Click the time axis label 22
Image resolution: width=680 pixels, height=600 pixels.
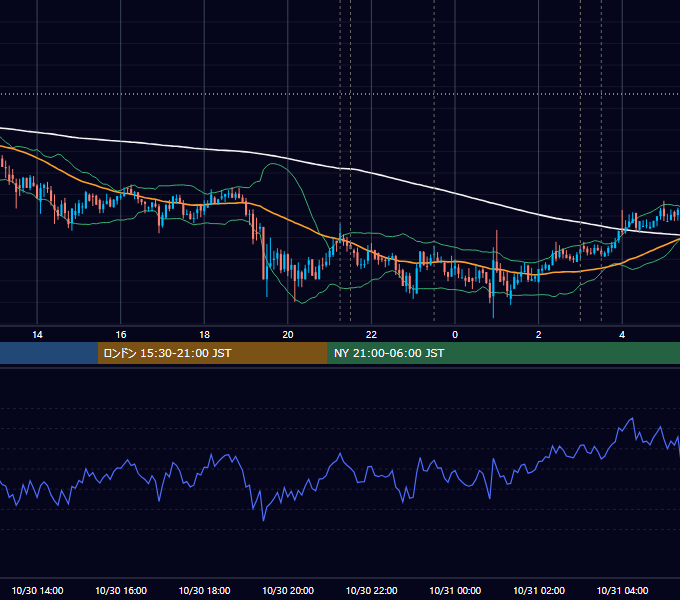point(371,335)
